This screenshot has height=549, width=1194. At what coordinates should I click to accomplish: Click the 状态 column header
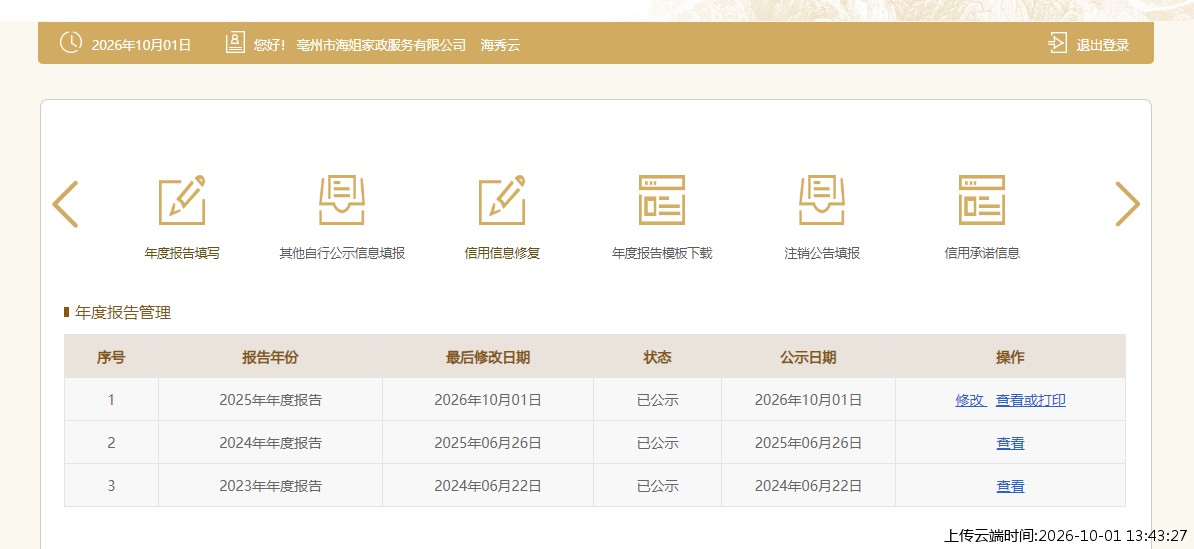point(657,357)
